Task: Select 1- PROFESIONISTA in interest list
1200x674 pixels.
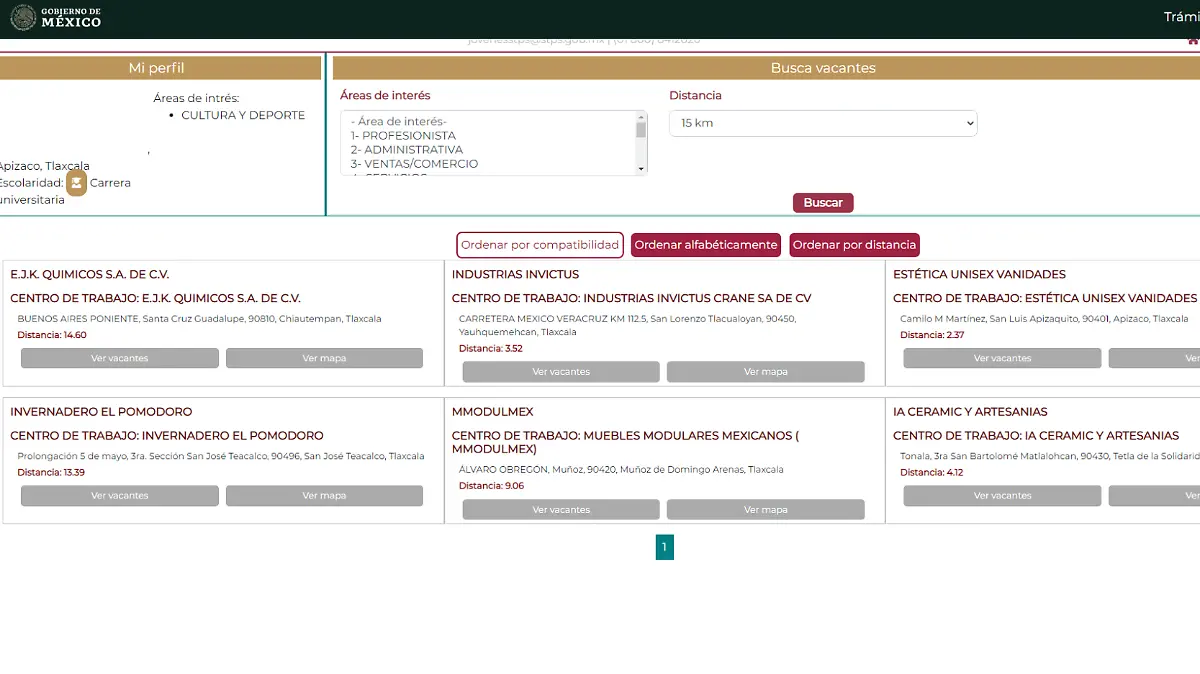Action: pos(403,136)
